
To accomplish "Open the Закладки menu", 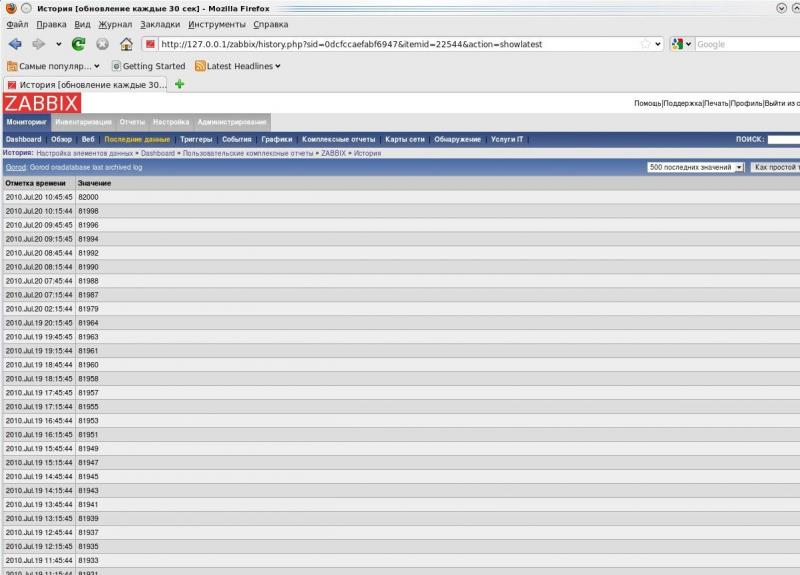I will pyautogui.click(x=160, y=24).
